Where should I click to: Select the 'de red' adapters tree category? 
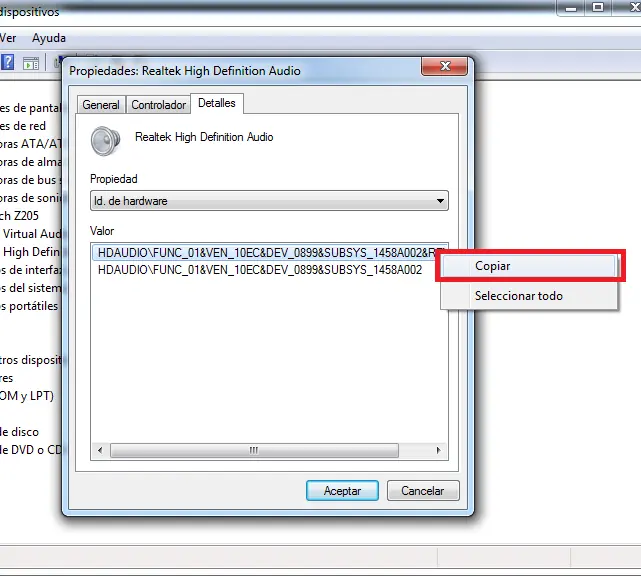point(23,126)
